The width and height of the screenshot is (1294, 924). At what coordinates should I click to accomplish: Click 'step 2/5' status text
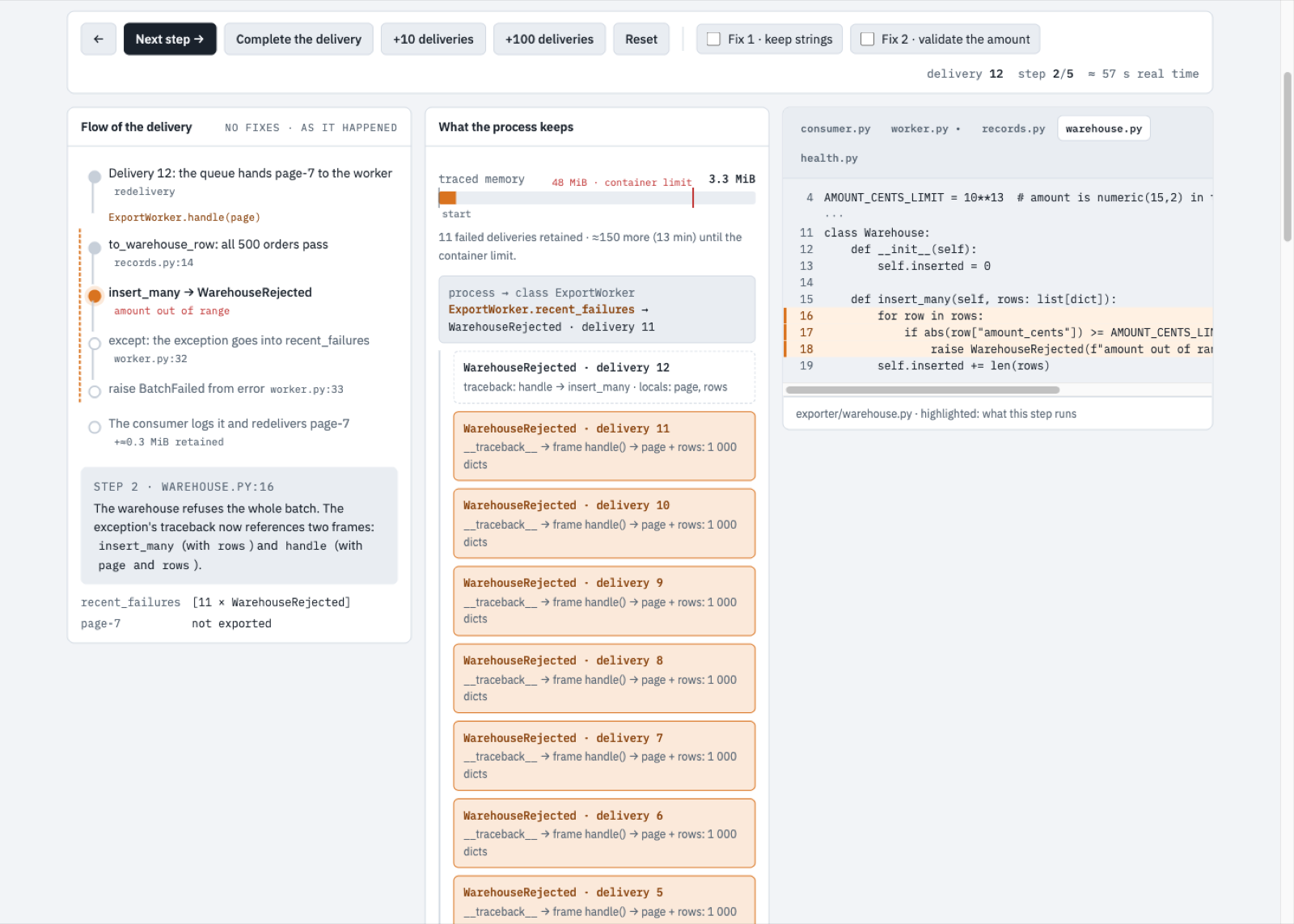(x=1046, y=74)
